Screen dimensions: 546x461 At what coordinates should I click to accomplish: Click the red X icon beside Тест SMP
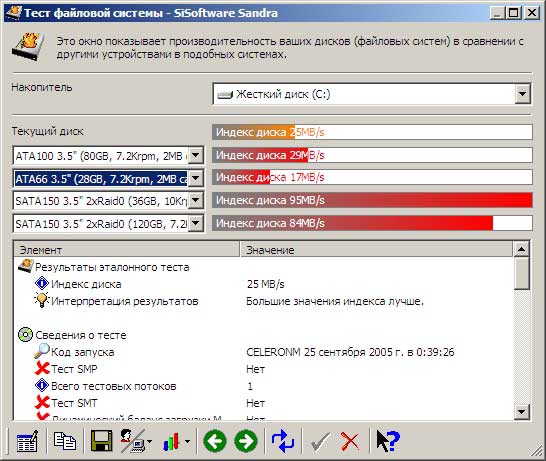tap(42, 368)
